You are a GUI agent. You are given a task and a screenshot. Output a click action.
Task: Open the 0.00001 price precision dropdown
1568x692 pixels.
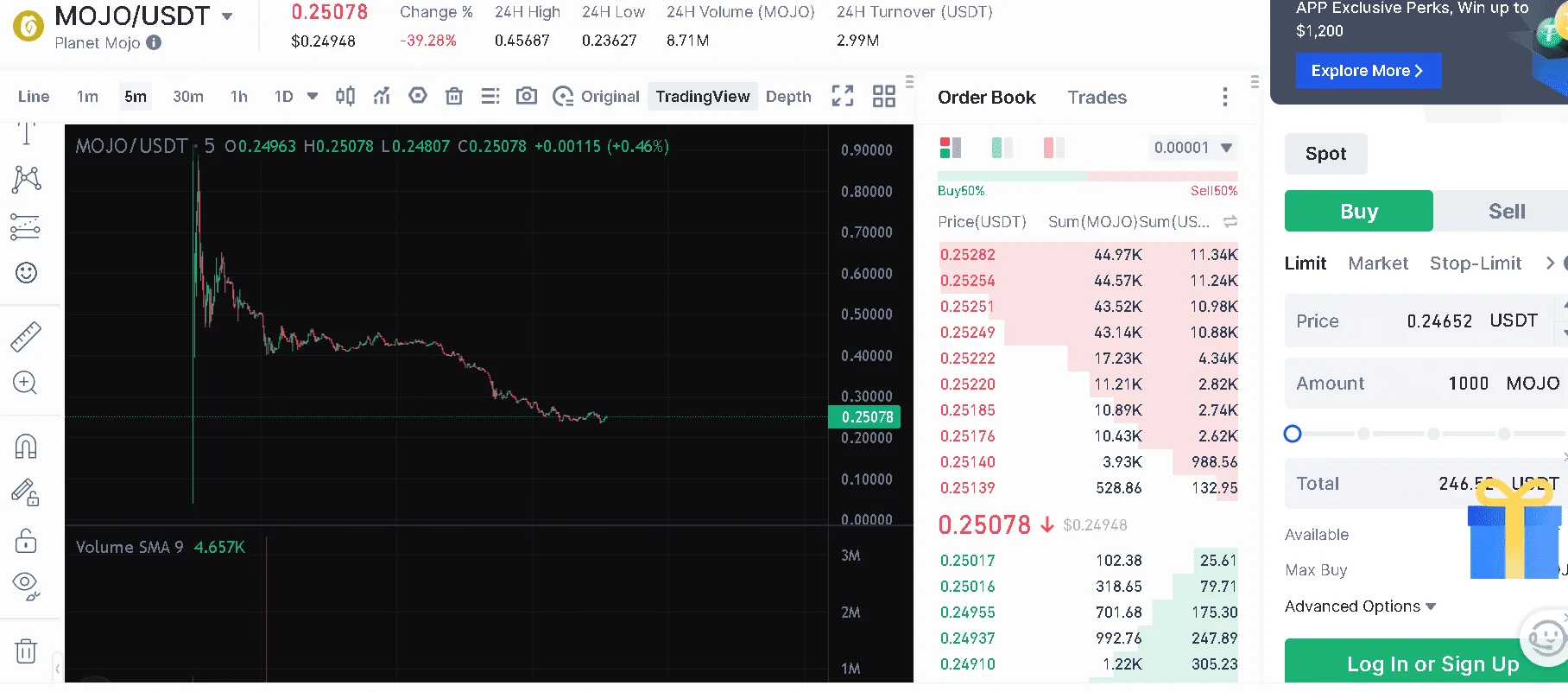pyautogui.click(x=1193, y=148)
